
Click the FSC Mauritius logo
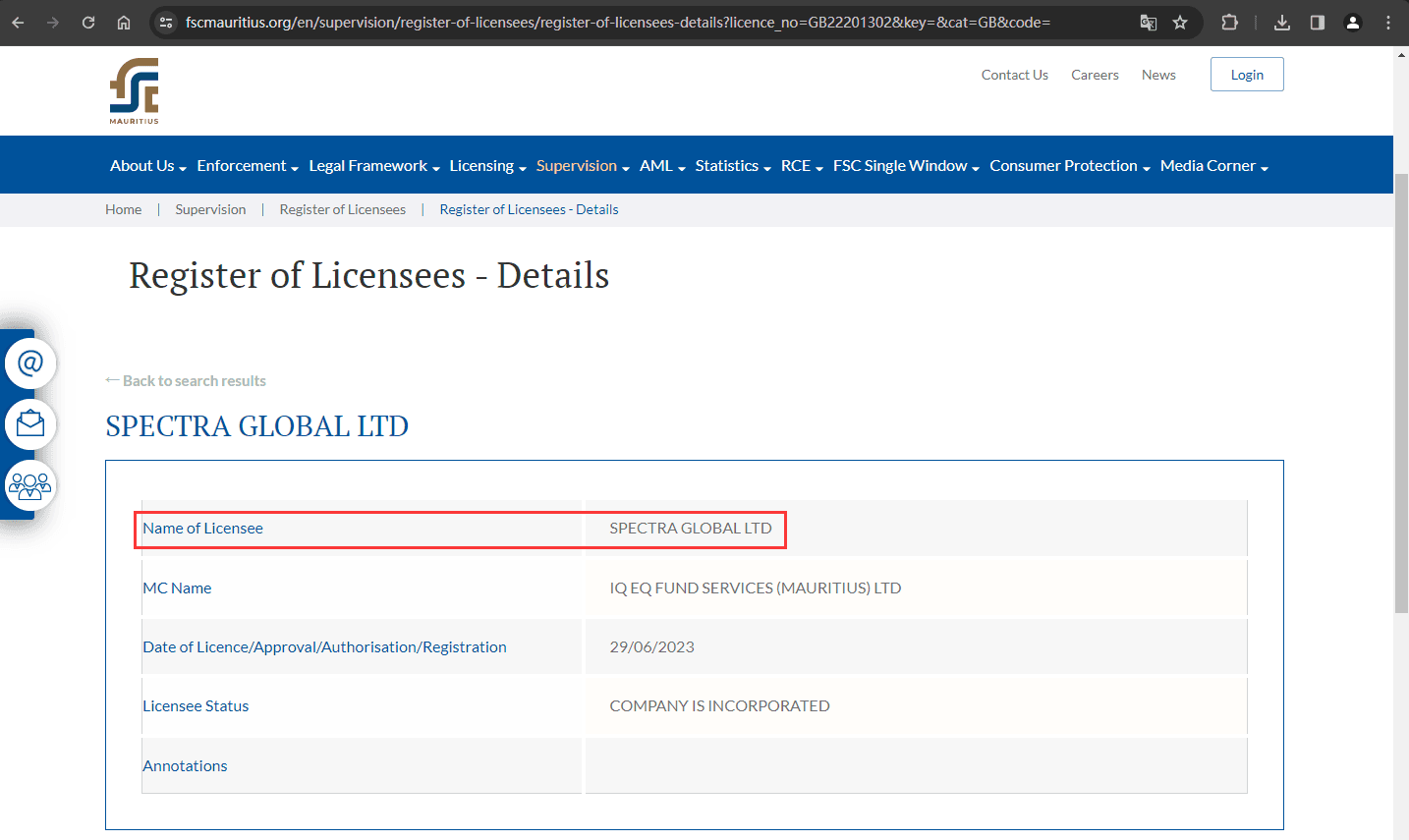click(135, 90)
